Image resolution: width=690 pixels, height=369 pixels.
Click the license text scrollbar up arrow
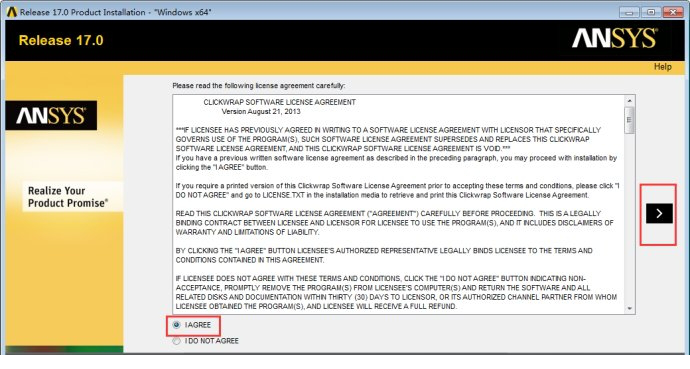click(x=629, y=101)
